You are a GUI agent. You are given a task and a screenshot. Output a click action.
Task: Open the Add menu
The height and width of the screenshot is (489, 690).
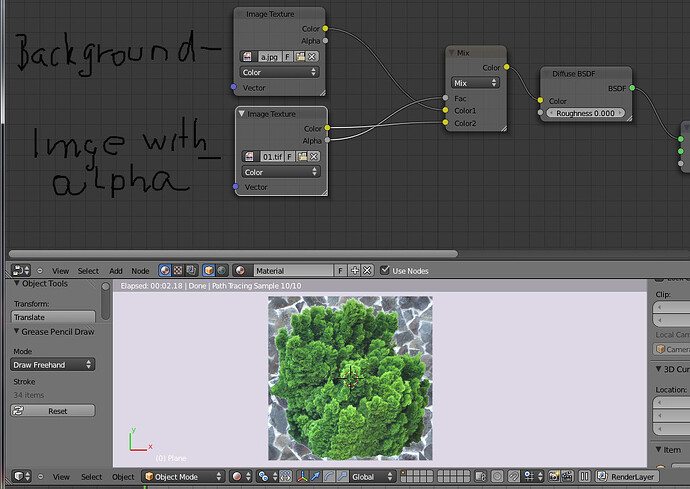tap(116, 271)
